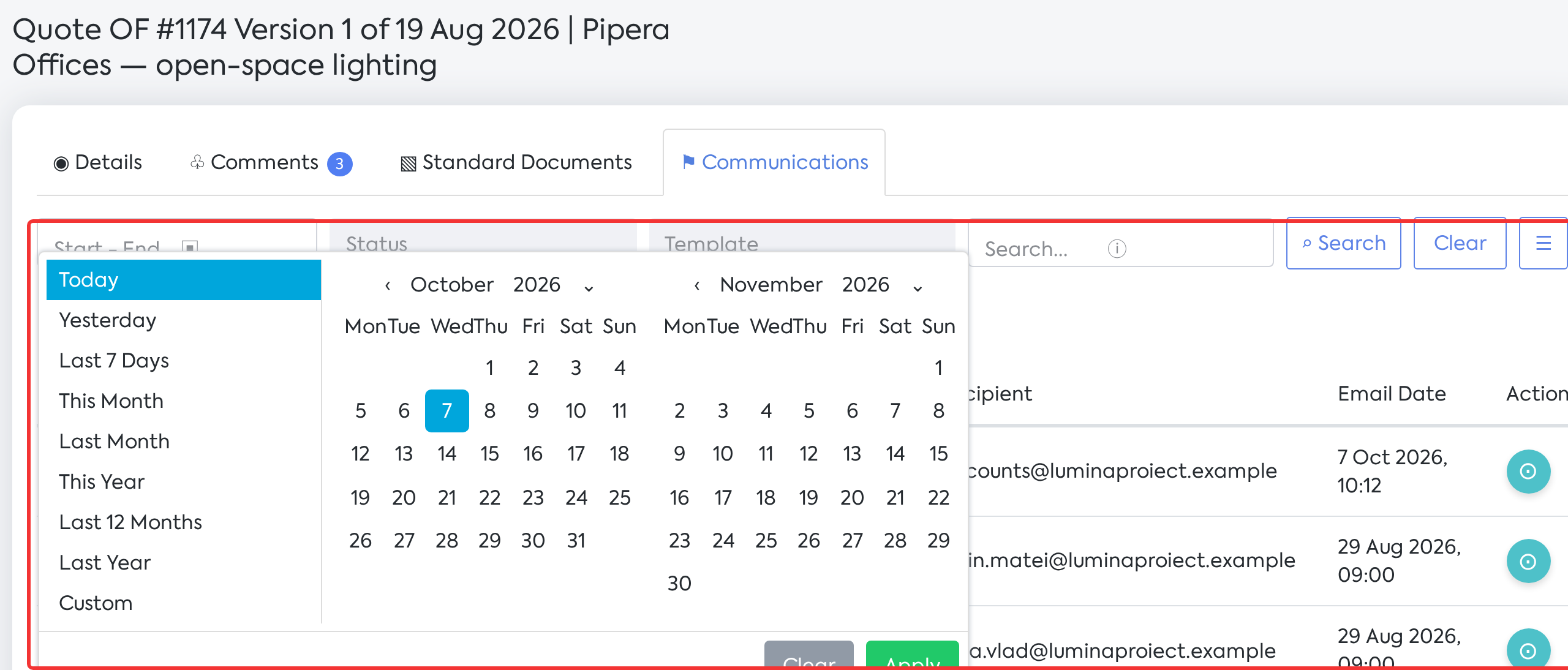Go to previous month from November

coord(697,285)
